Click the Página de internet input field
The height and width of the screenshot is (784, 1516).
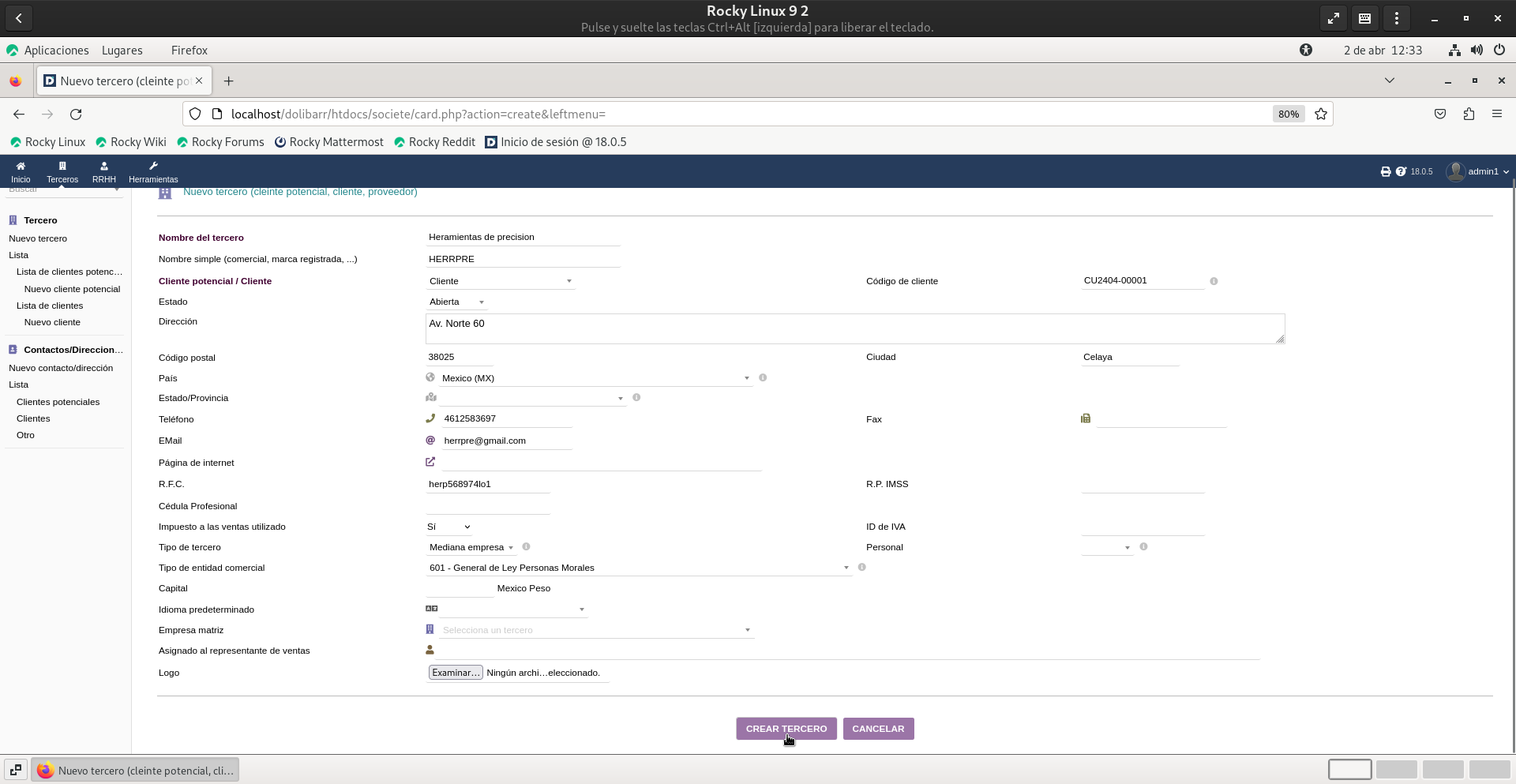[600, 463]
